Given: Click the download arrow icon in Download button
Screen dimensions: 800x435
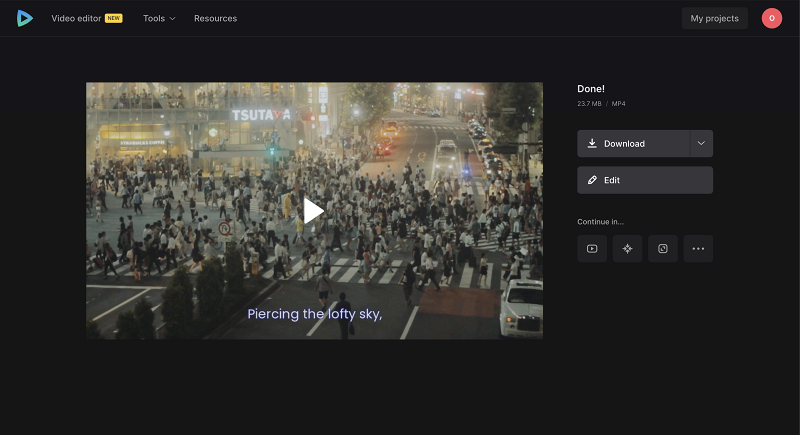Looking at the screenshot, I should tap(592, 143).
